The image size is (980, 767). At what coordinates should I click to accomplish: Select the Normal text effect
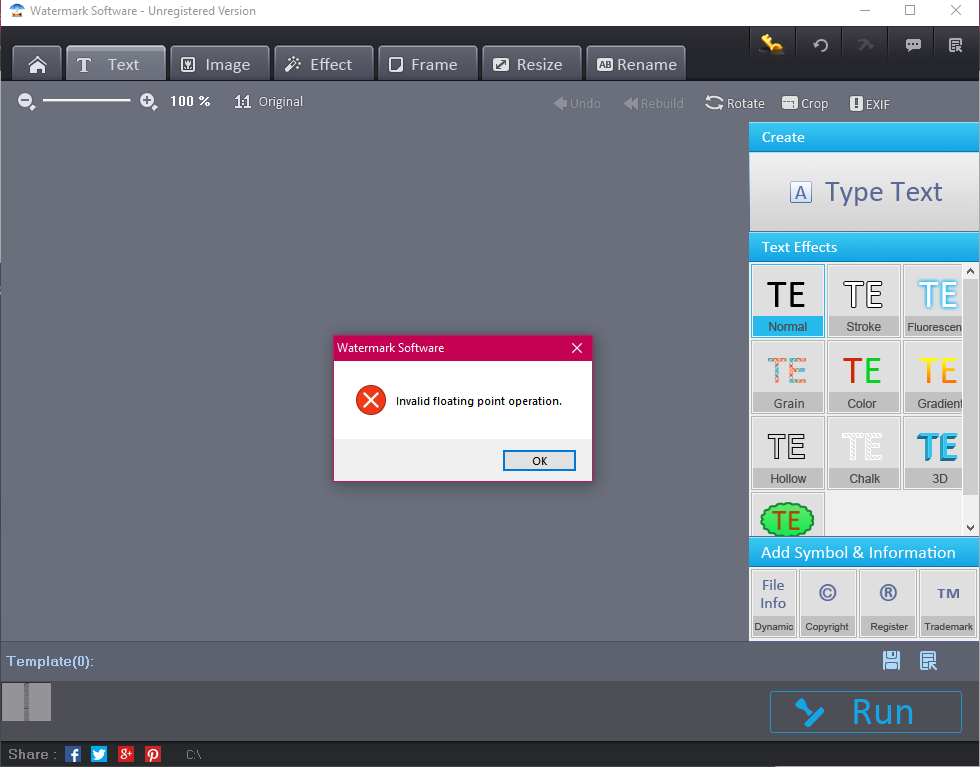[x=788, y=300]
